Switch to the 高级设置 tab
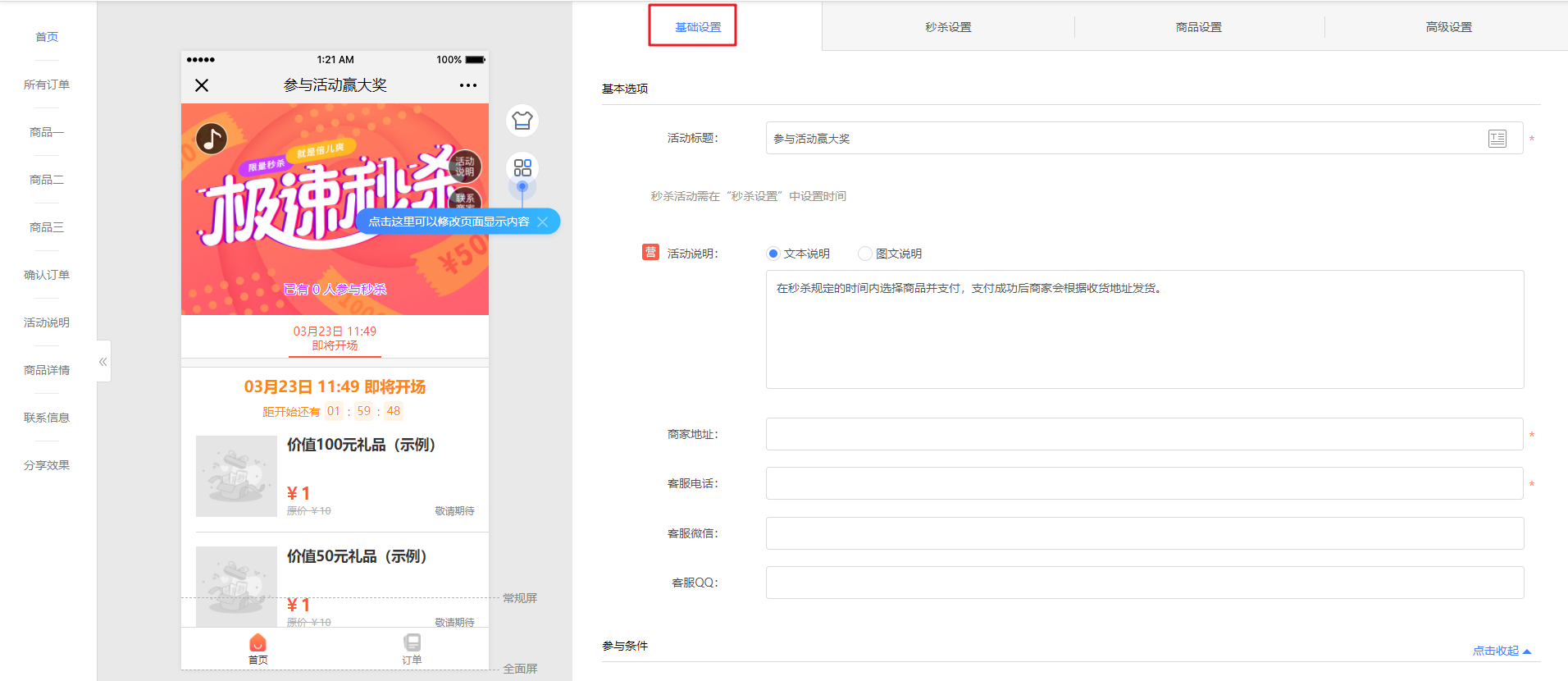 1449,27
